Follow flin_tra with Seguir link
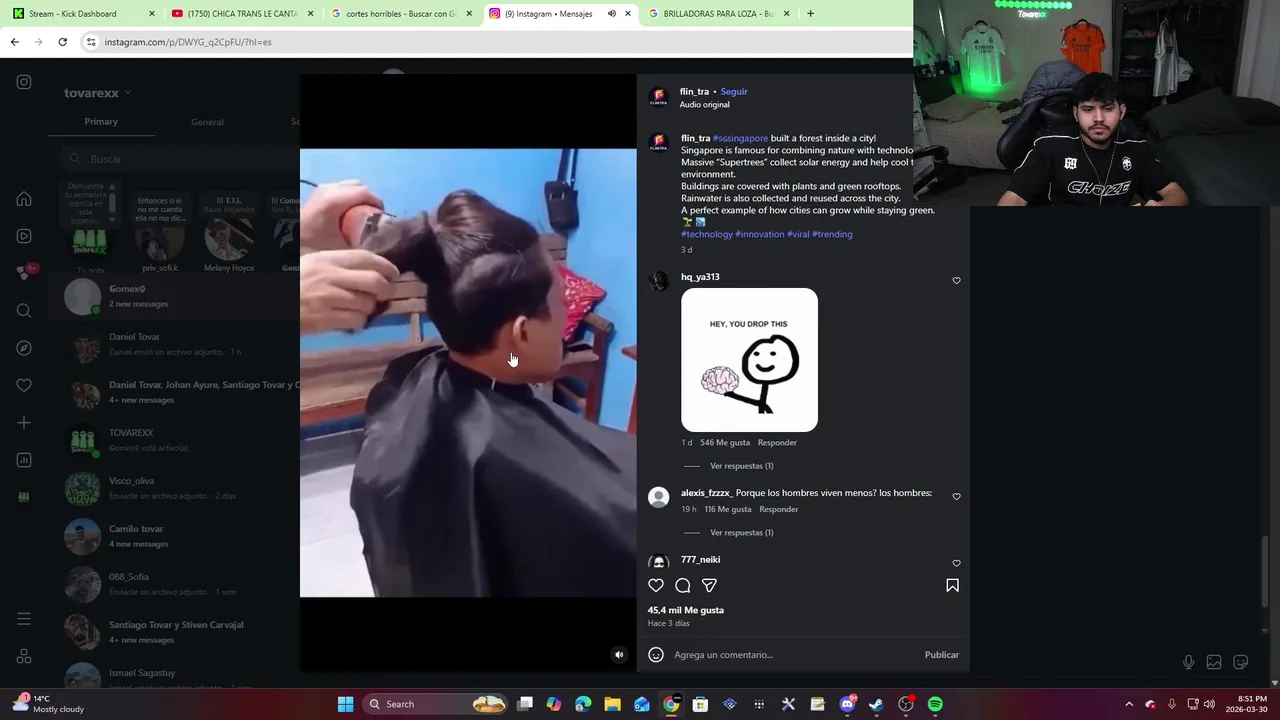This screenshot has height=720, width=1280. point(734,92)
